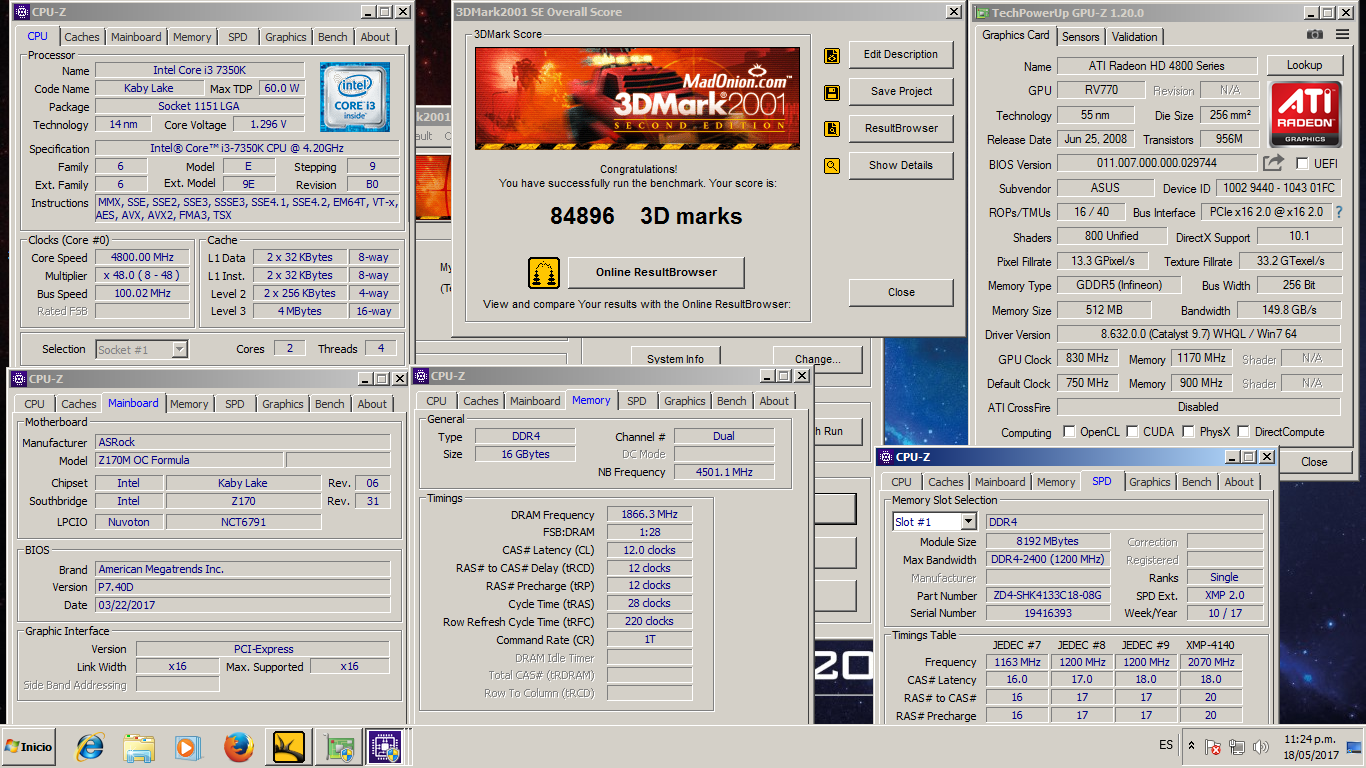Open the volume speaker tray icon
Viewport: 1366px width, 768px height.
1261,747
